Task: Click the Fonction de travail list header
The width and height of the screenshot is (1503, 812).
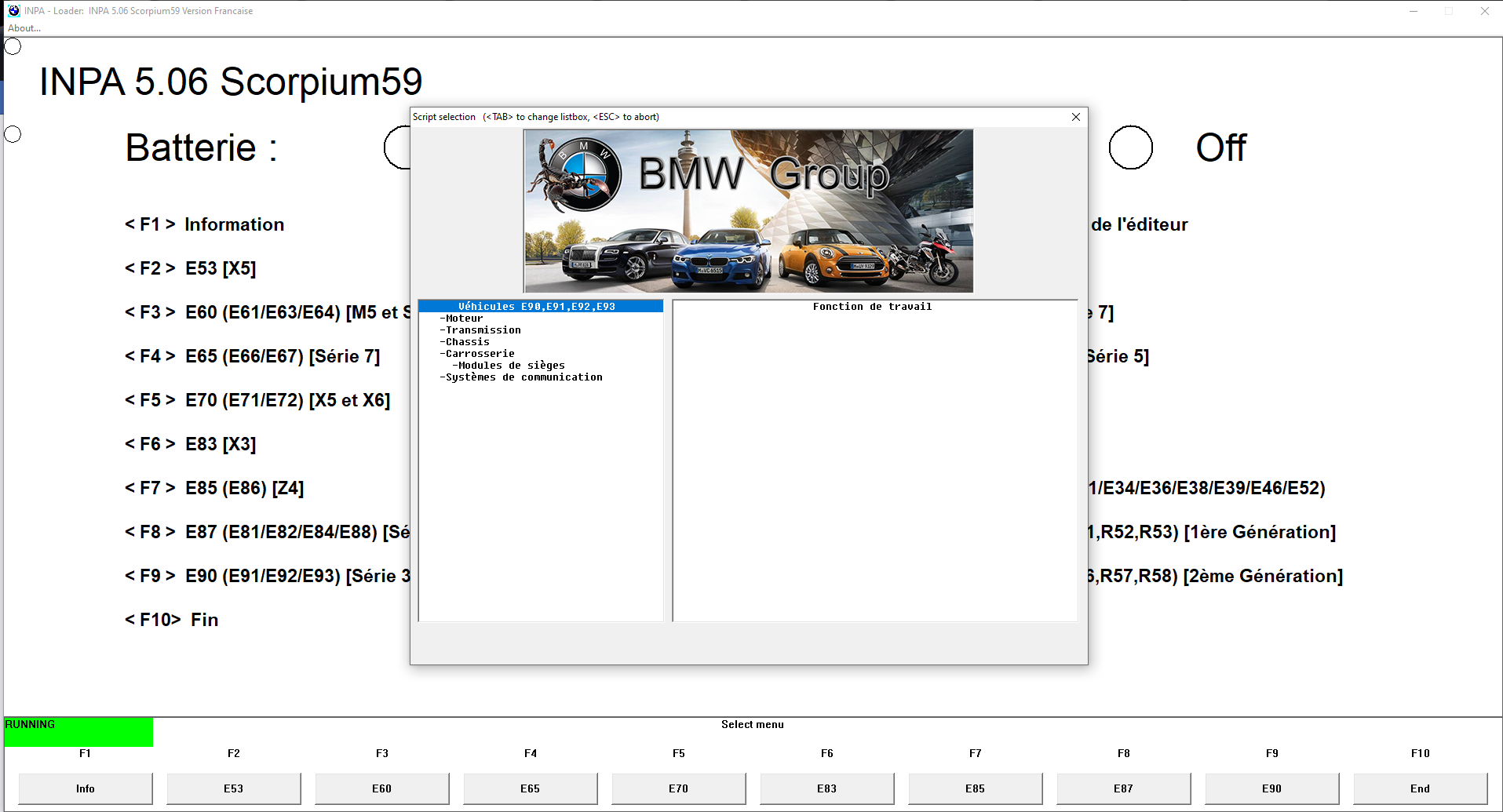Action: (873, 307)
